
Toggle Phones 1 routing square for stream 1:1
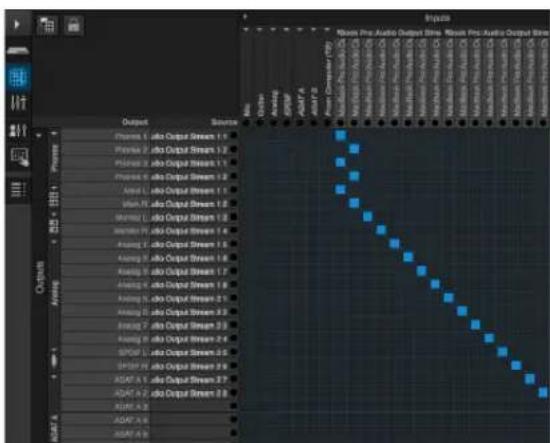coord(341,135)
